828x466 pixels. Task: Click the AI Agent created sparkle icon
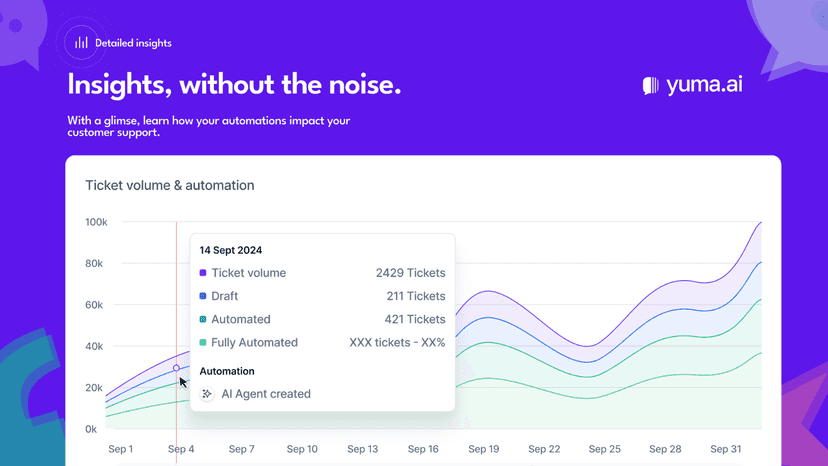[x=207, y=394]
